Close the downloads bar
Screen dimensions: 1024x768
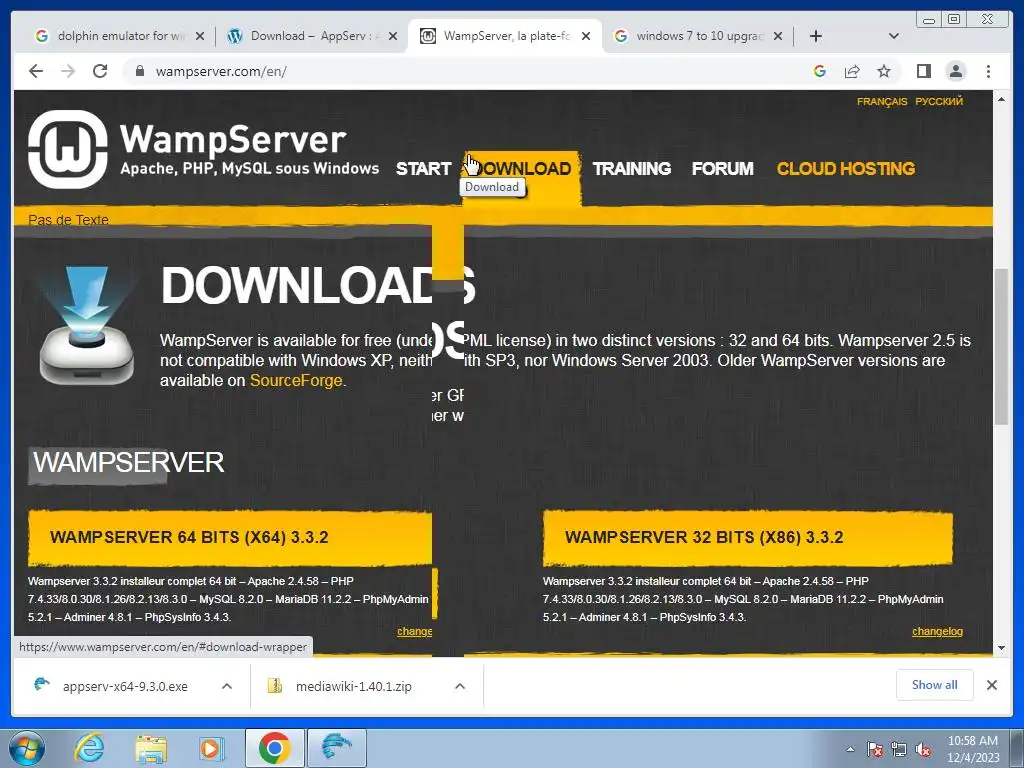point(991,685)
